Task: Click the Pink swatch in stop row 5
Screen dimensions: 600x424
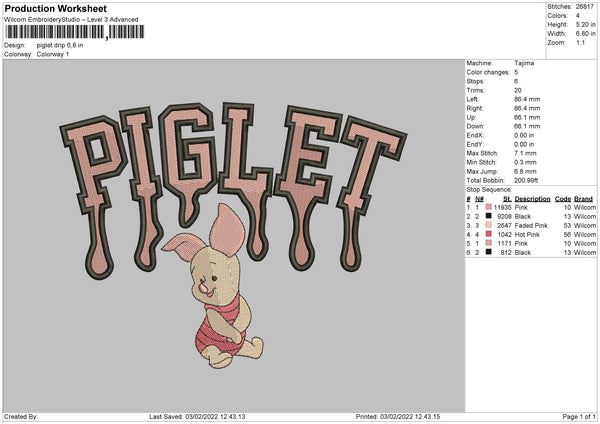Action: click(488, 243)
